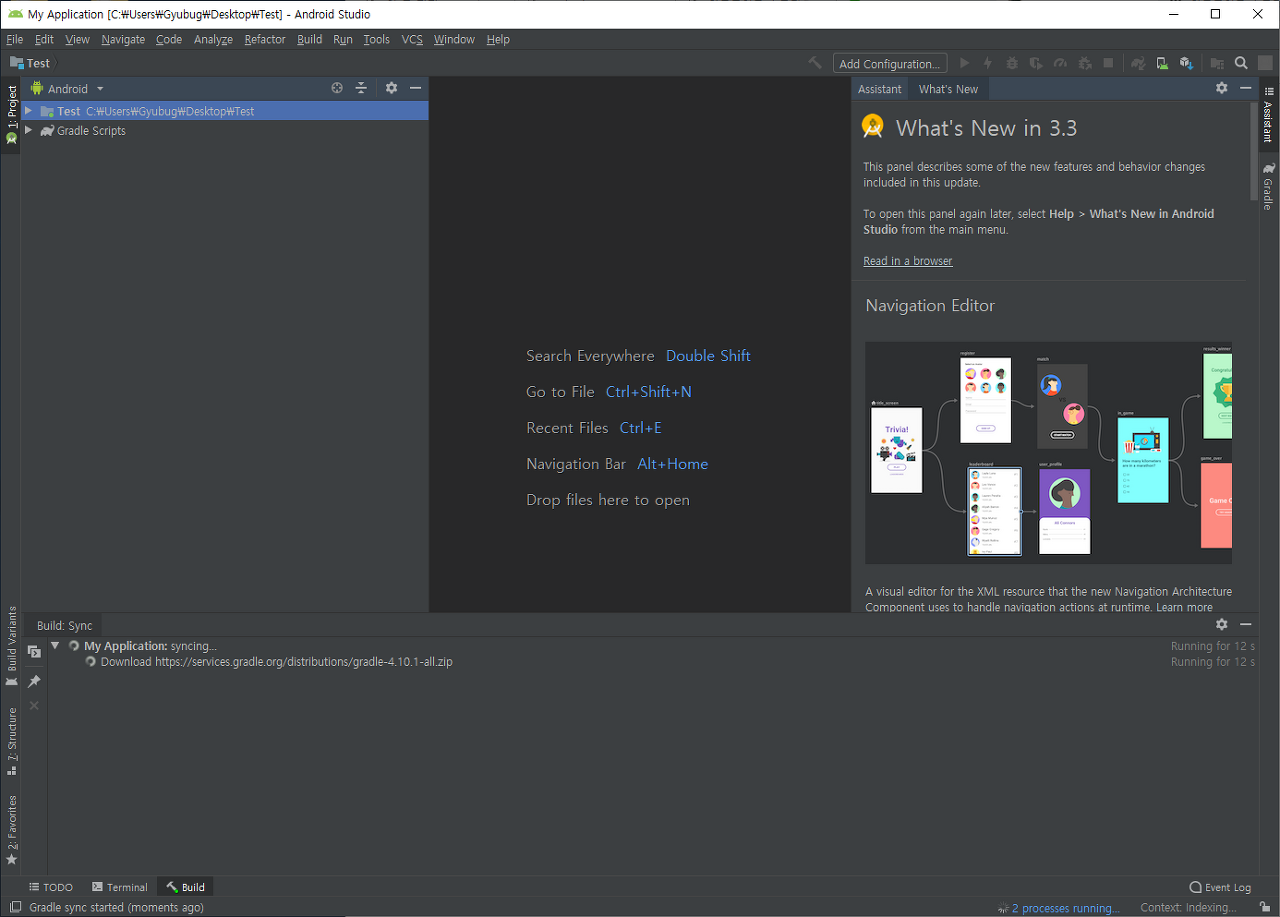
Task: Open the Android project view dropdown
Action: click(67, 89)
